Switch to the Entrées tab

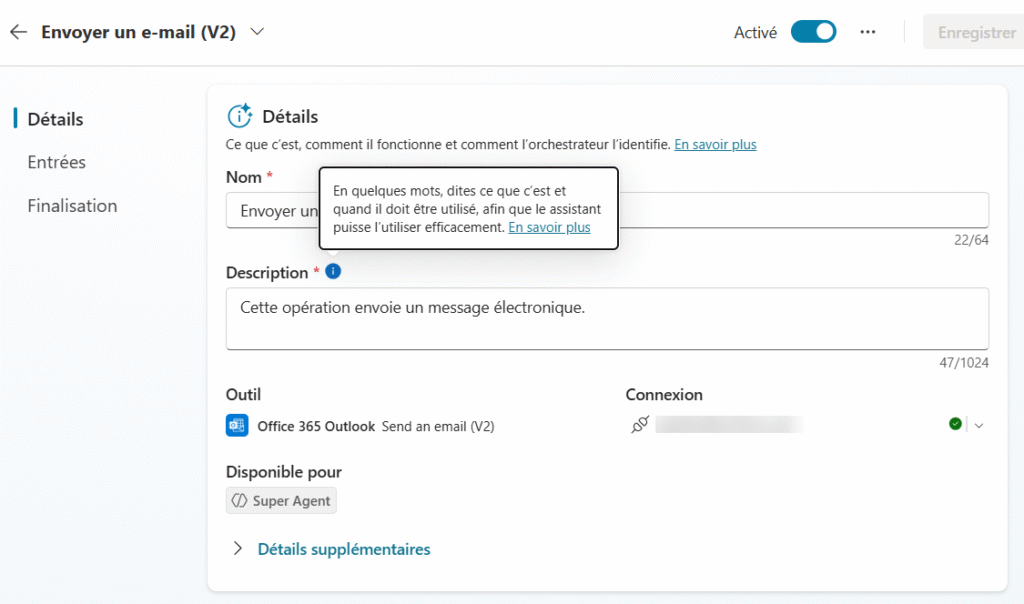[x=57, y=162]
